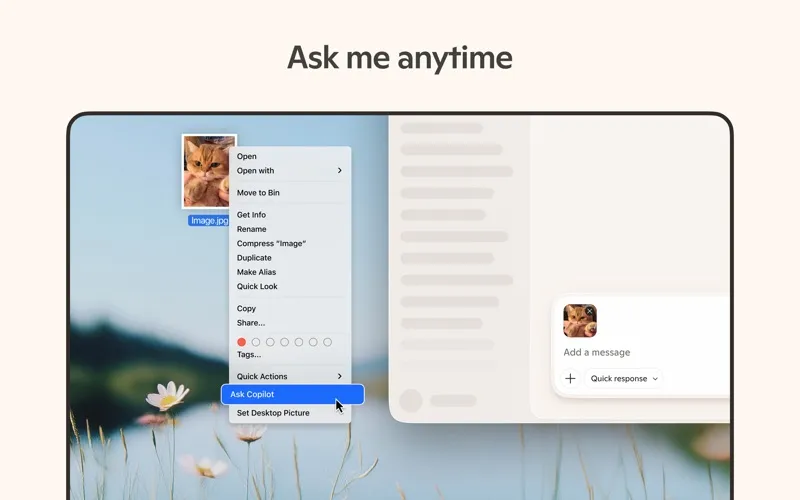Select Ask Copilot in context menu
This screenshot has height=500, width=800.
click(x=293, y=394)
